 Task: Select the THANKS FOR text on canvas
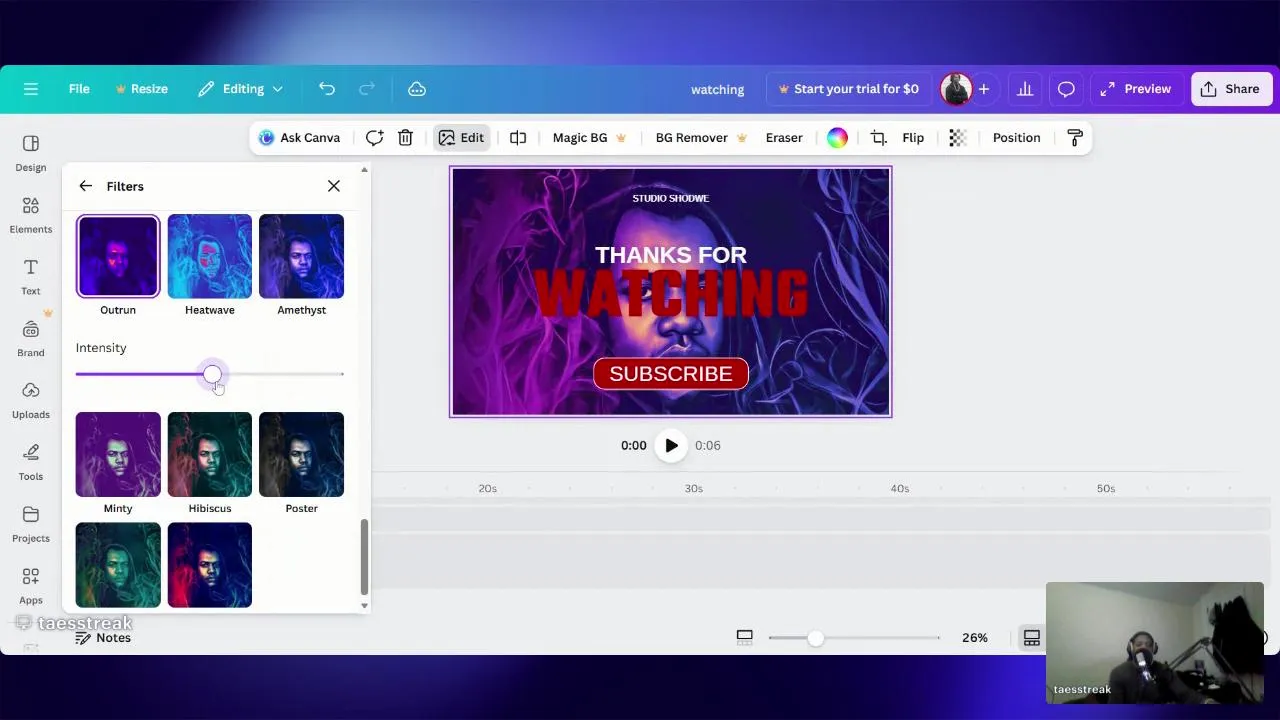(671, 255)
